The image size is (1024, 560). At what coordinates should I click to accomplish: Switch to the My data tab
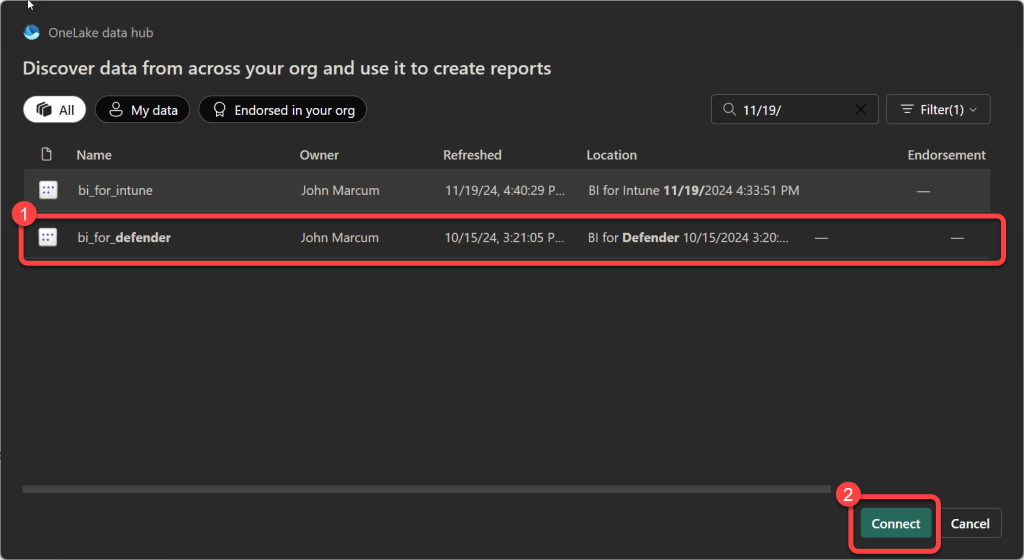pyautogui.click(x=142, y=110)
